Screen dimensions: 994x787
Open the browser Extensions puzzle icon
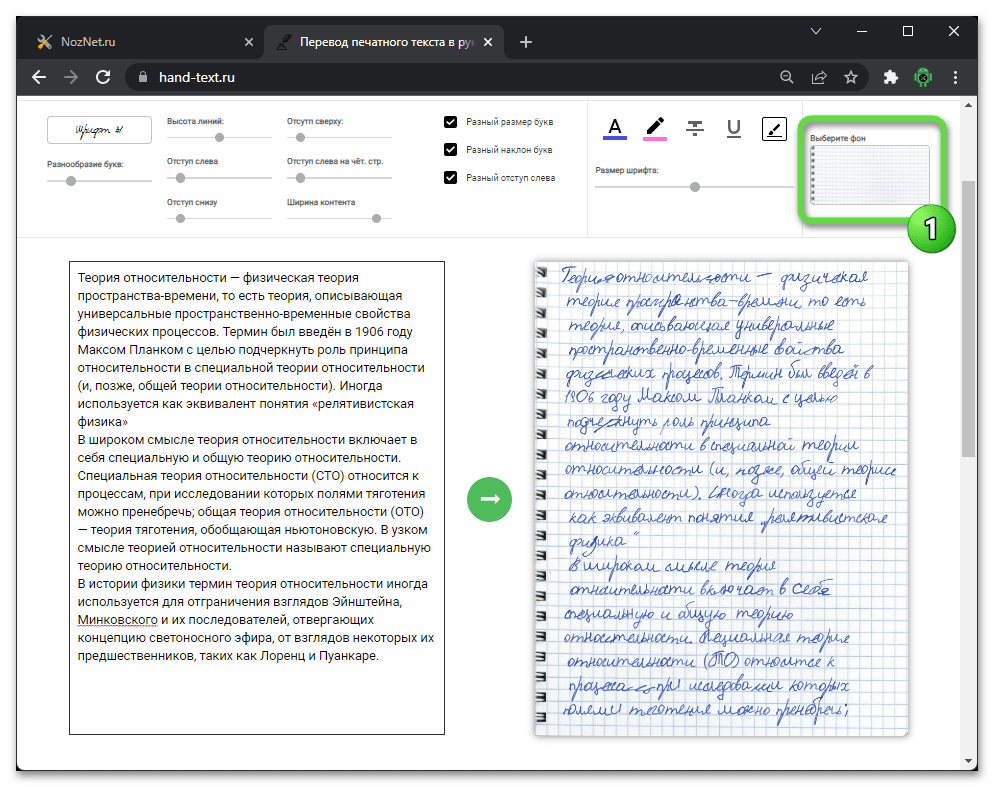891,77
